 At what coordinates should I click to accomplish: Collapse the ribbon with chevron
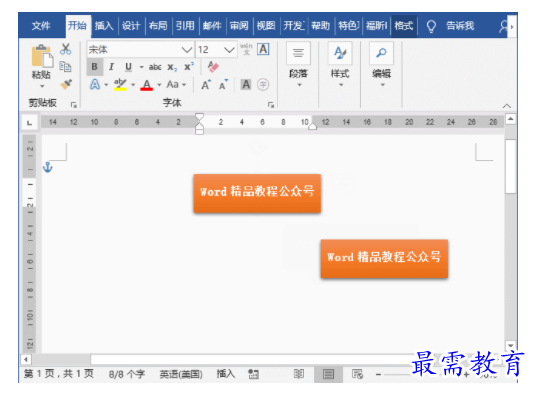(x=506, y=106)
